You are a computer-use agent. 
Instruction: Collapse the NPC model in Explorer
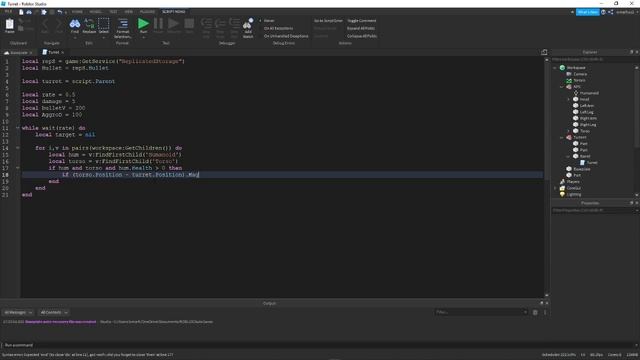coord(562,87)
